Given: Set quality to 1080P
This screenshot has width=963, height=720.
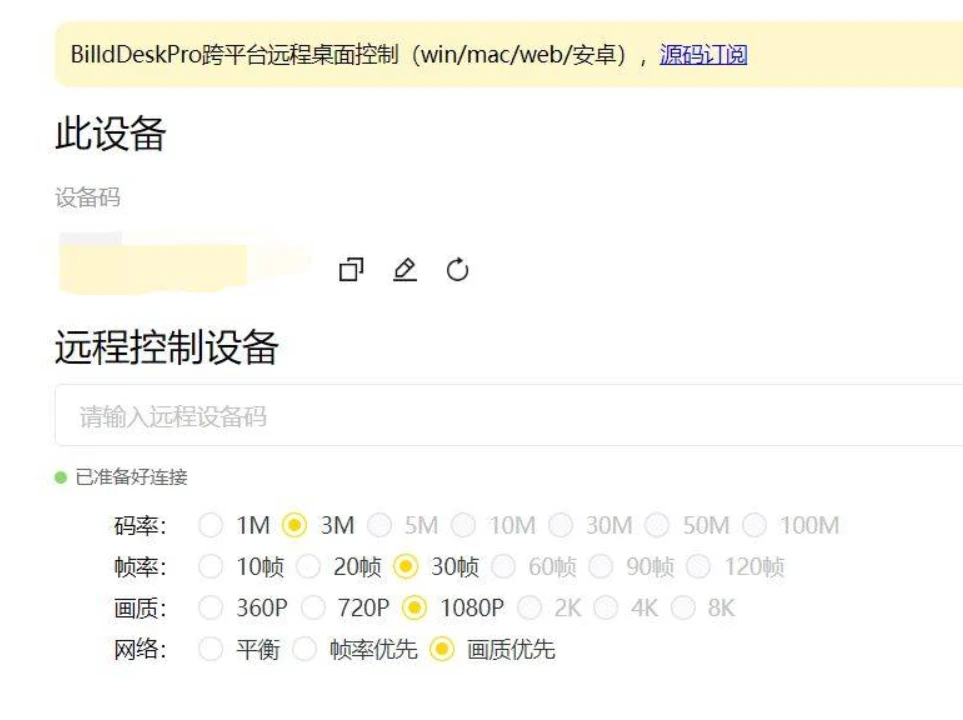Looking at the screenshot, I should [414, 608].
